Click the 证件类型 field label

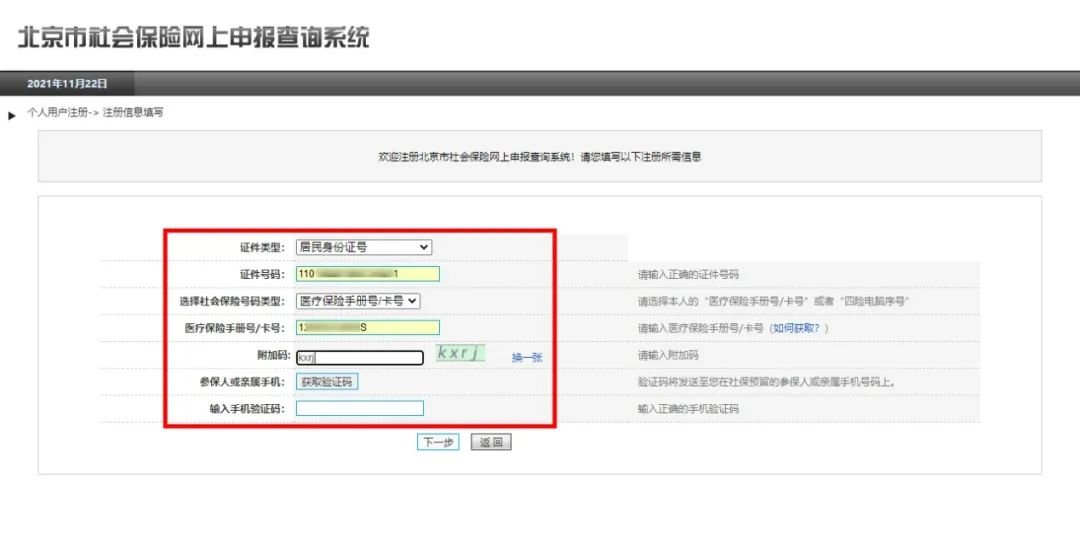tap(262, 247)
